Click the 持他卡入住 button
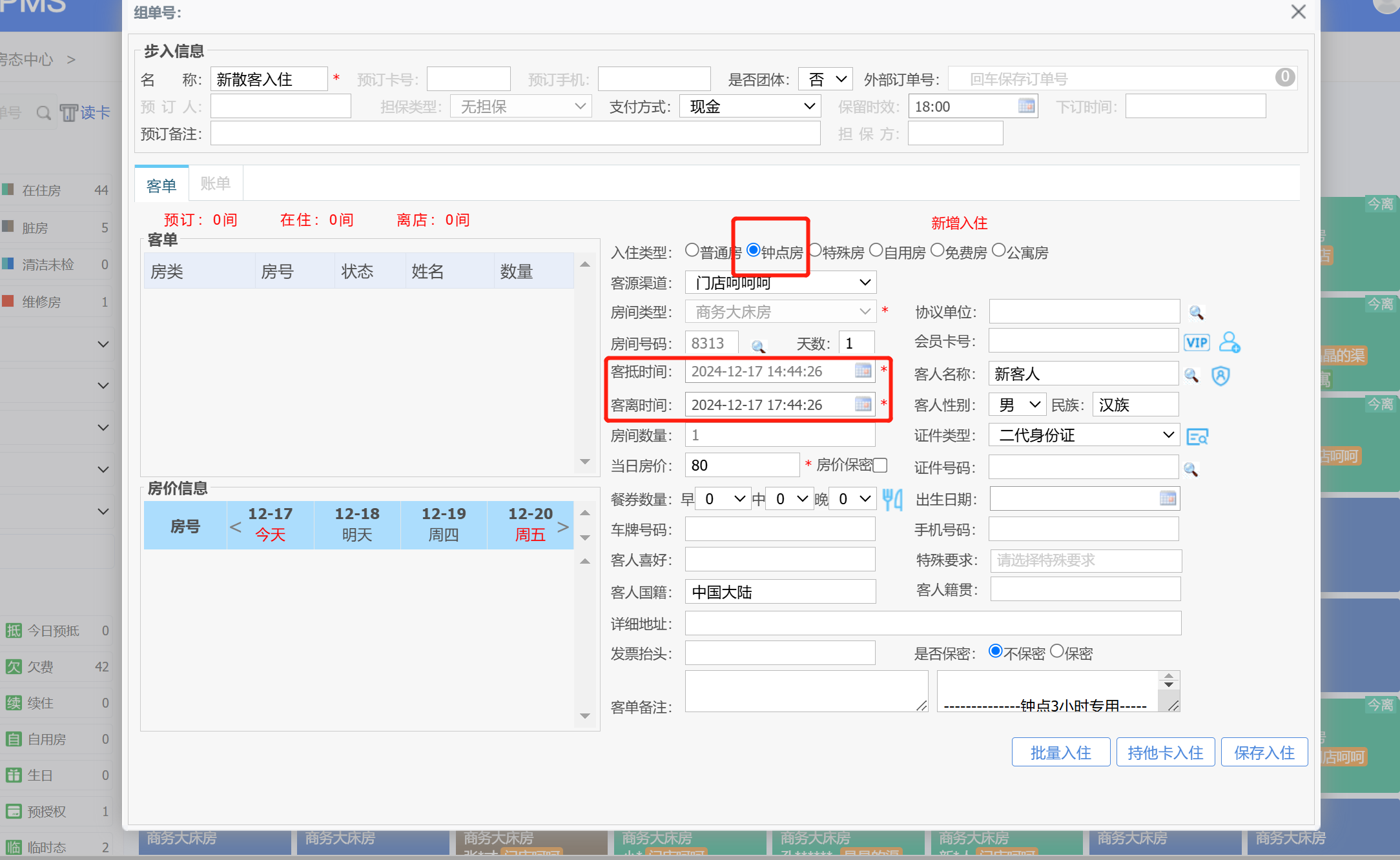This screenshot has height=860, width=1400. pyautogui.click(x=1166, y=752)
